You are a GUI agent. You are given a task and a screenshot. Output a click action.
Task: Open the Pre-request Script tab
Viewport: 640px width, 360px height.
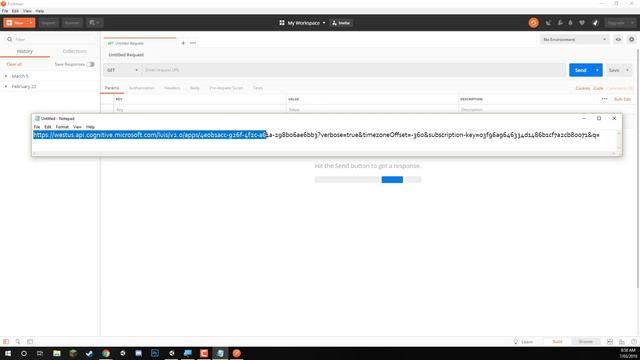tap(226, 88)
